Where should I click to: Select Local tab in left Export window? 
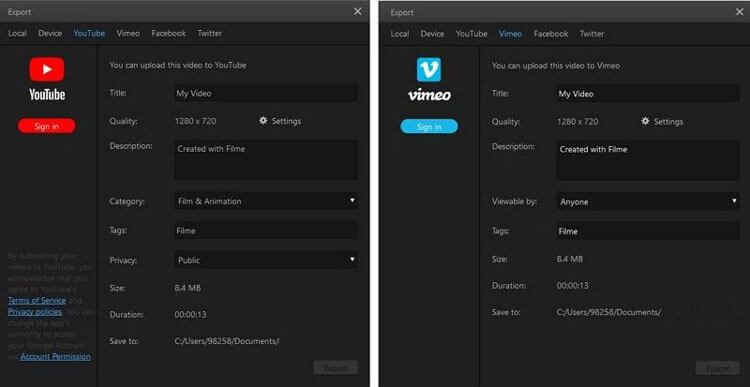point(17,33)
